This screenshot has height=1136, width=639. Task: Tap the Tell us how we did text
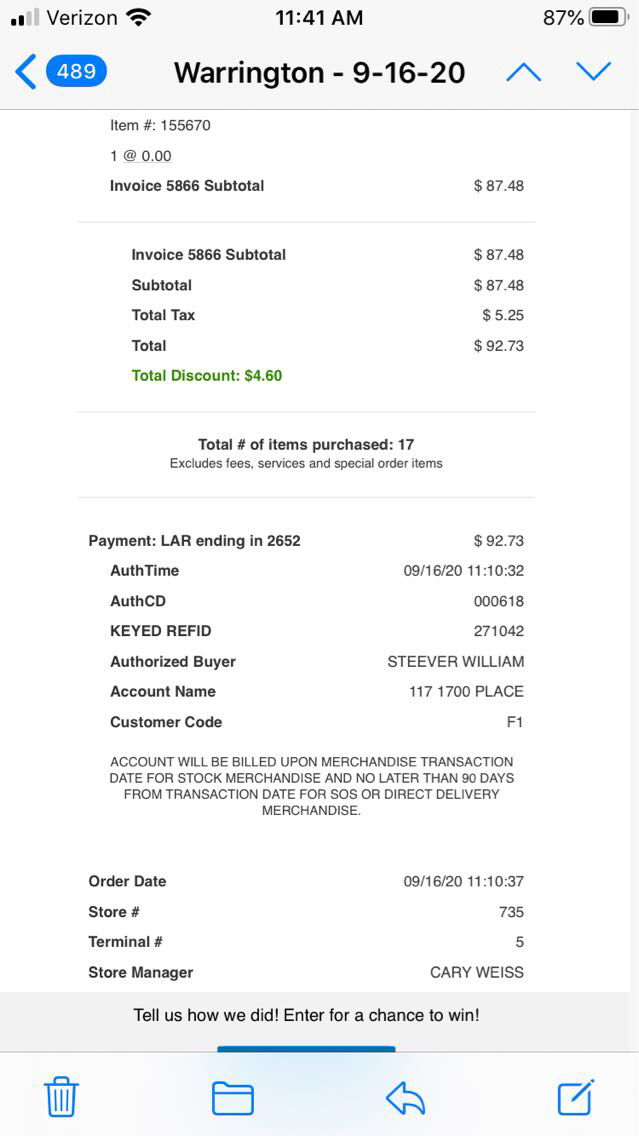click(x=306, y=1015)
